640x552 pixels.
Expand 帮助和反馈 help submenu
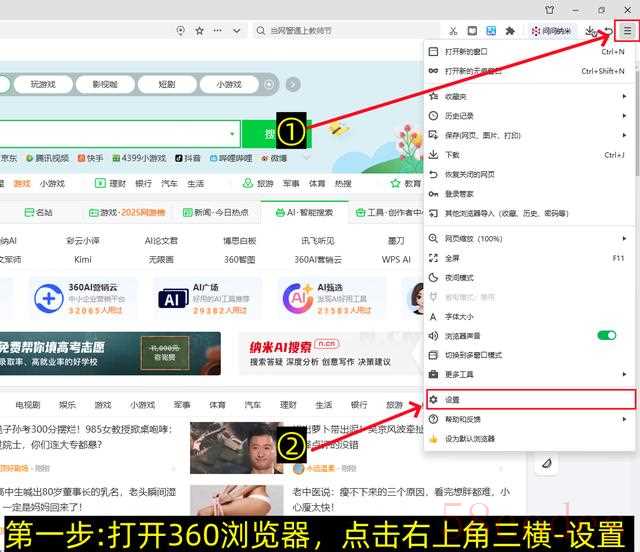point(529,419)
